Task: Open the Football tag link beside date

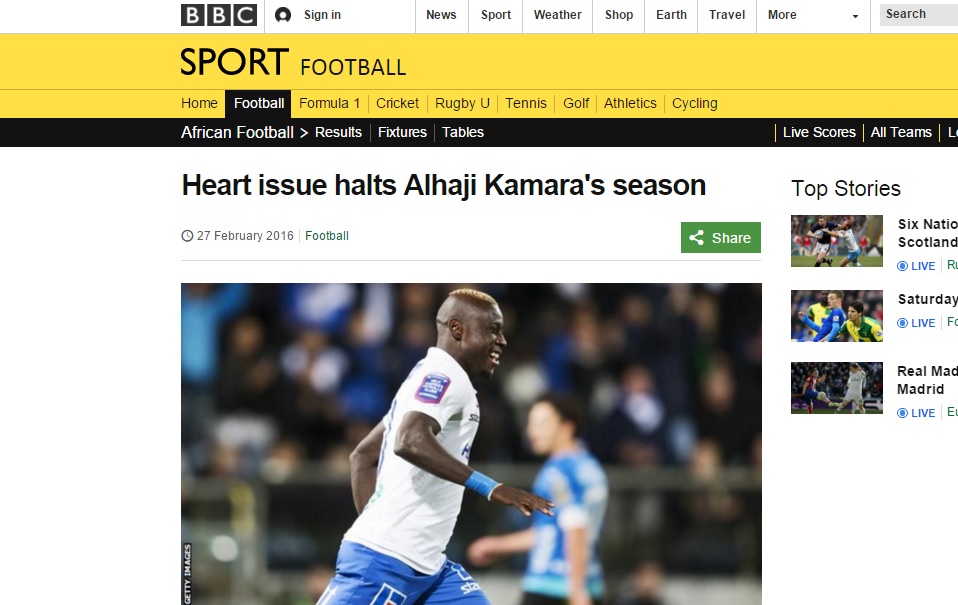Action: [327, 236]
